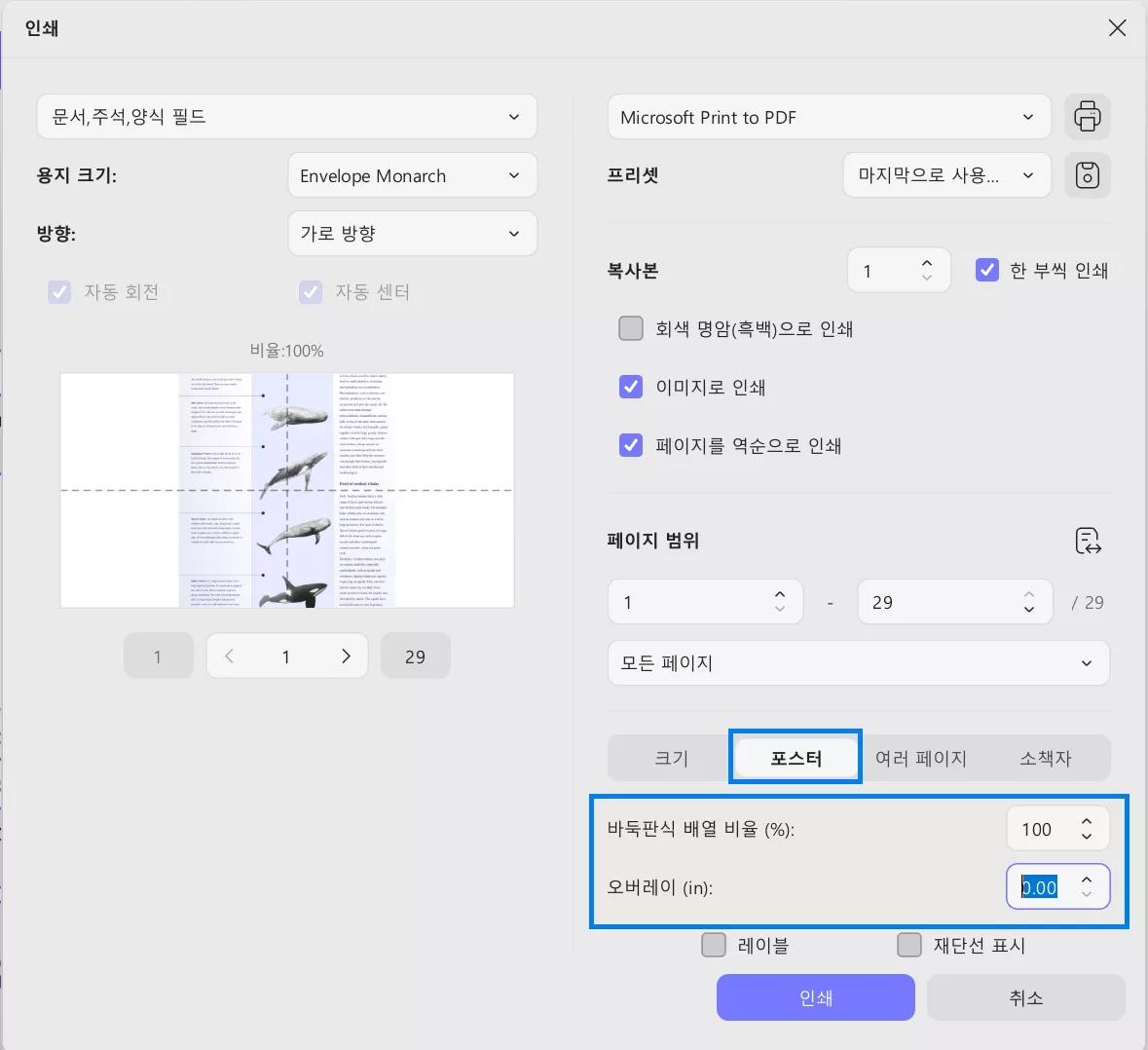
Task: Open printer properties settings icon
Action: tap(1088, 116)
